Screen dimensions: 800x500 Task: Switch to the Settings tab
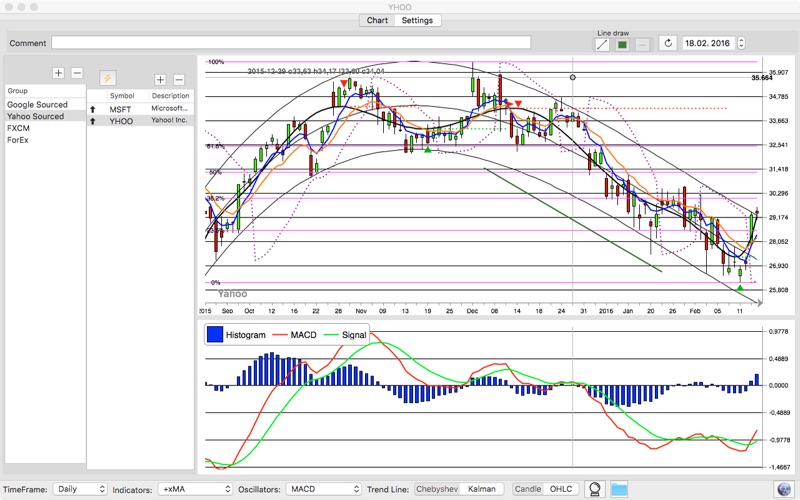(419, 20)
